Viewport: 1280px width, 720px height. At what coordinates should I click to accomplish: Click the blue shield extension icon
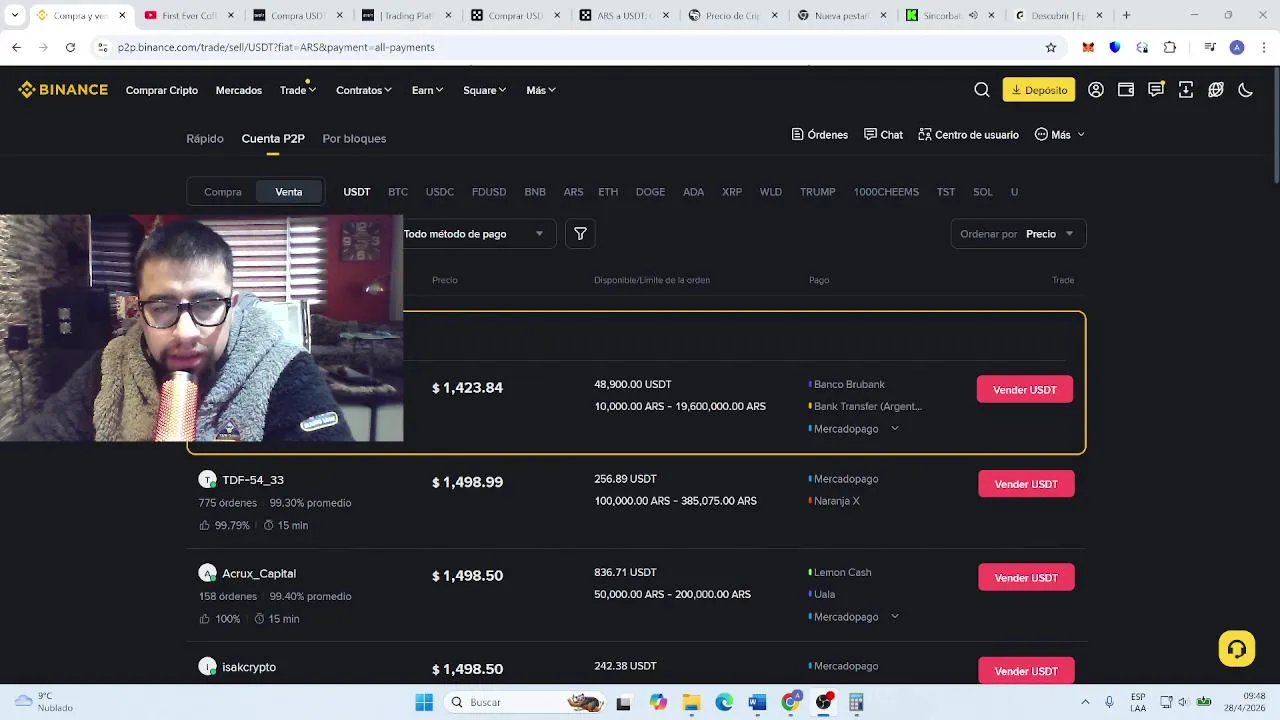click(x=1115, y=47)
